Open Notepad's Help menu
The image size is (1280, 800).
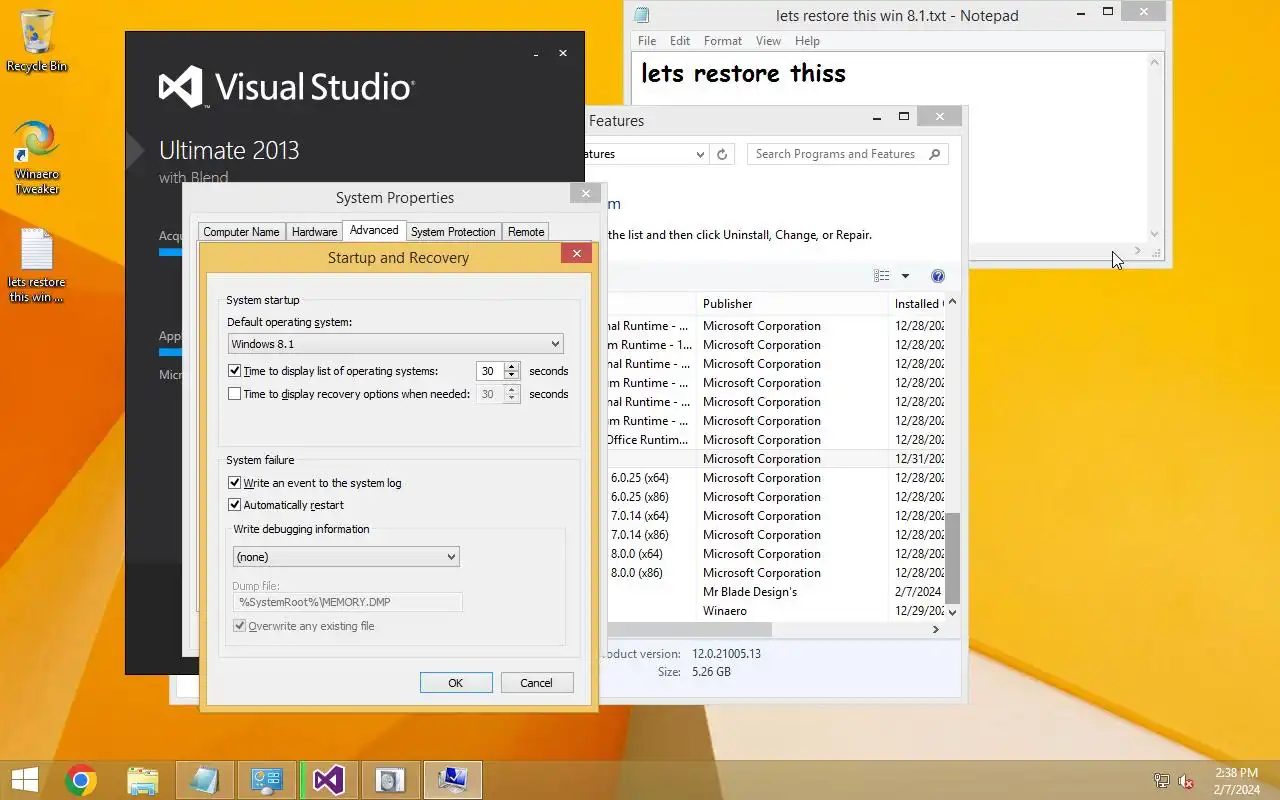pyautogui.click(x=807, y=41)
